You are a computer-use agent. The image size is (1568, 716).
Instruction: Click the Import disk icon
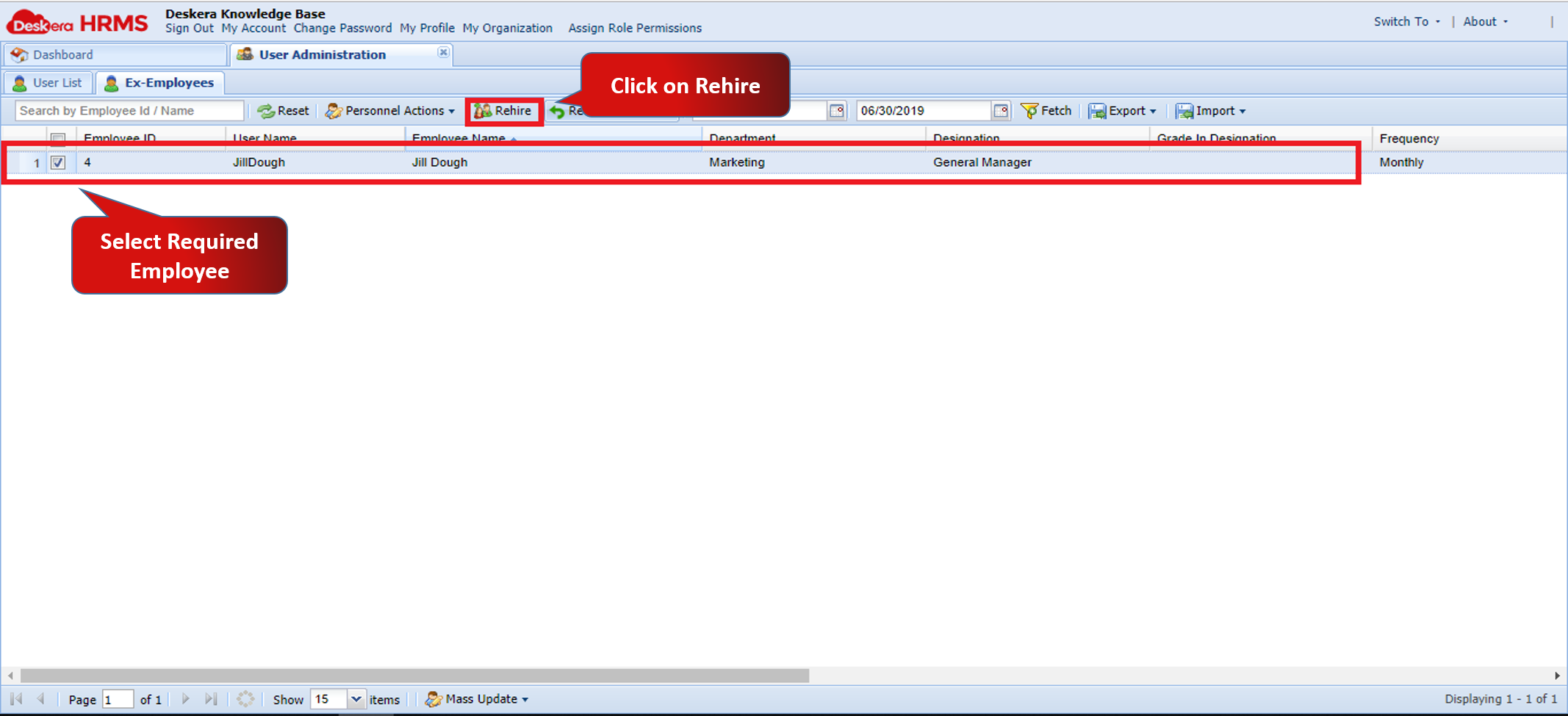(1184, 111)
